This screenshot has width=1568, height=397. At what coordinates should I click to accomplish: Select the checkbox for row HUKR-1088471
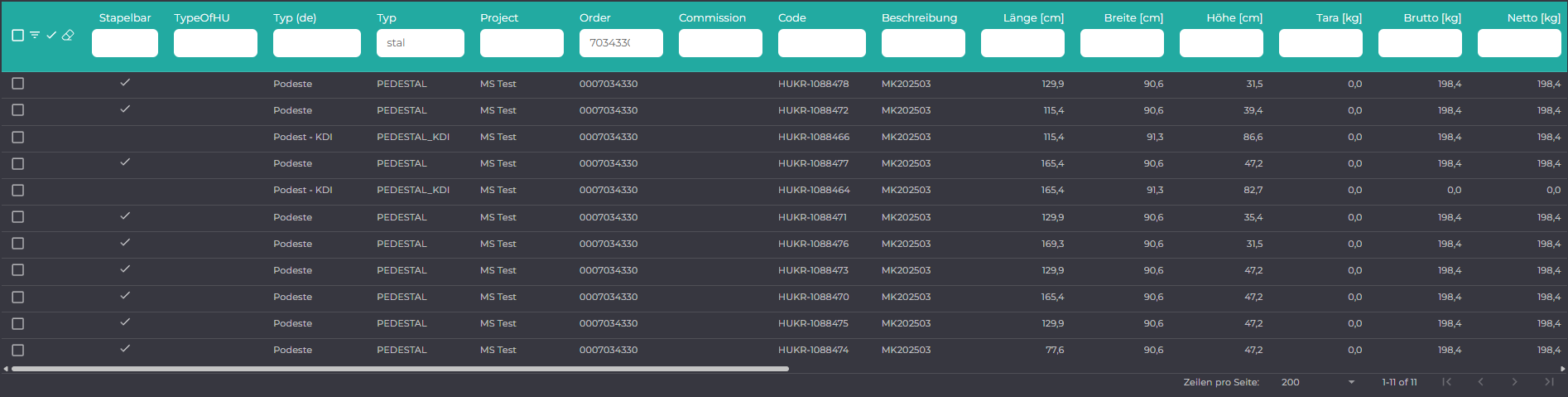click(x=18, y=217)
